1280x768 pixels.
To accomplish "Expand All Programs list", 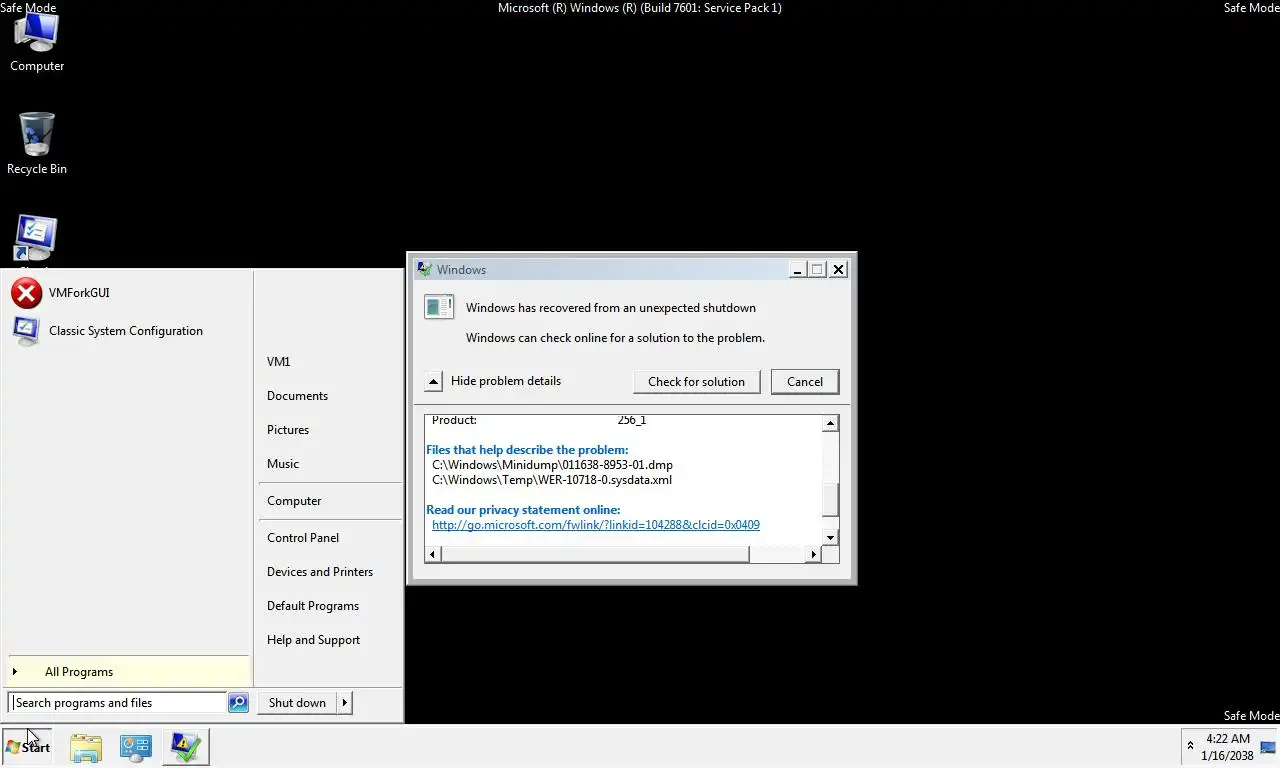I will click(x=128, y=672).
